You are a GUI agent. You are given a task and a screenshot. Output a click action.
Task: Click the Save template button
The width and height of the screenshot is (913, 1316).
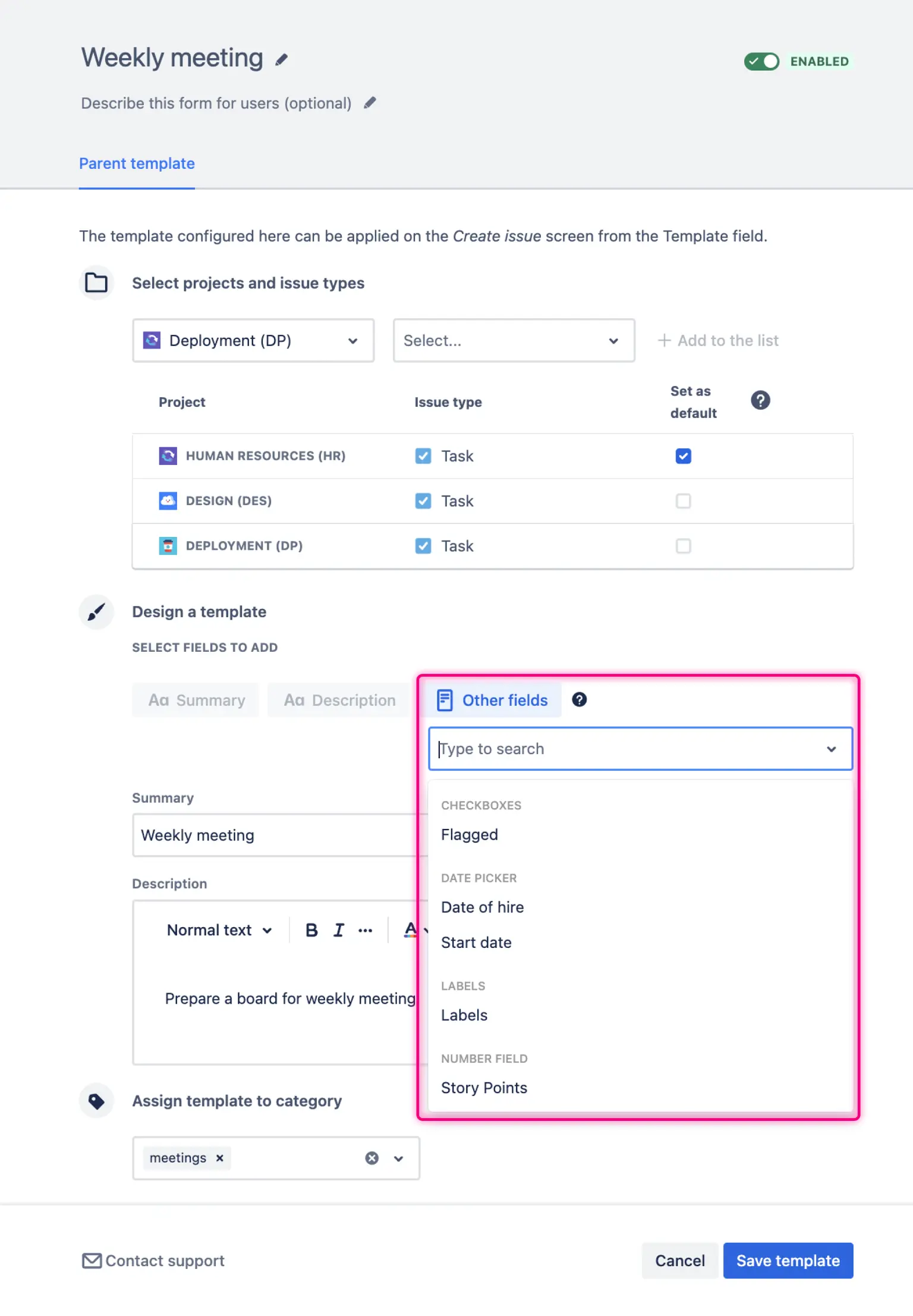pos(788,1261)
